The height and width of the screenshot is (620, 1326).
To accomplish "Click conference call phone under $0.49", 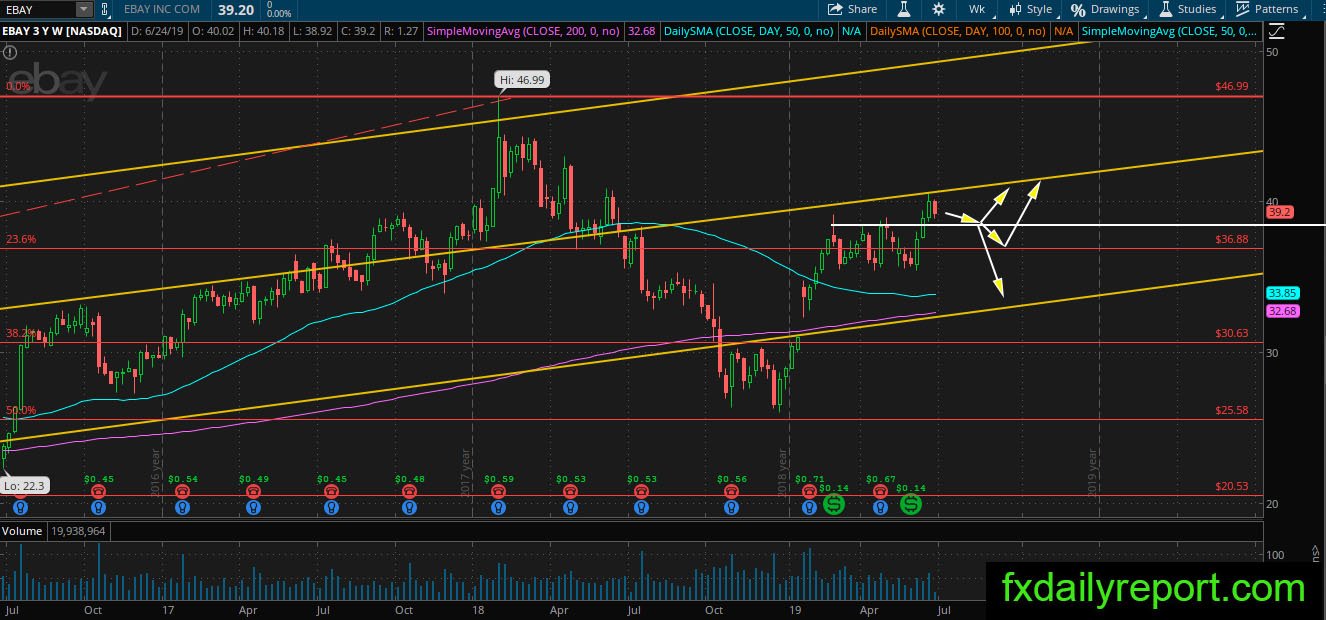I will (254, 491).
